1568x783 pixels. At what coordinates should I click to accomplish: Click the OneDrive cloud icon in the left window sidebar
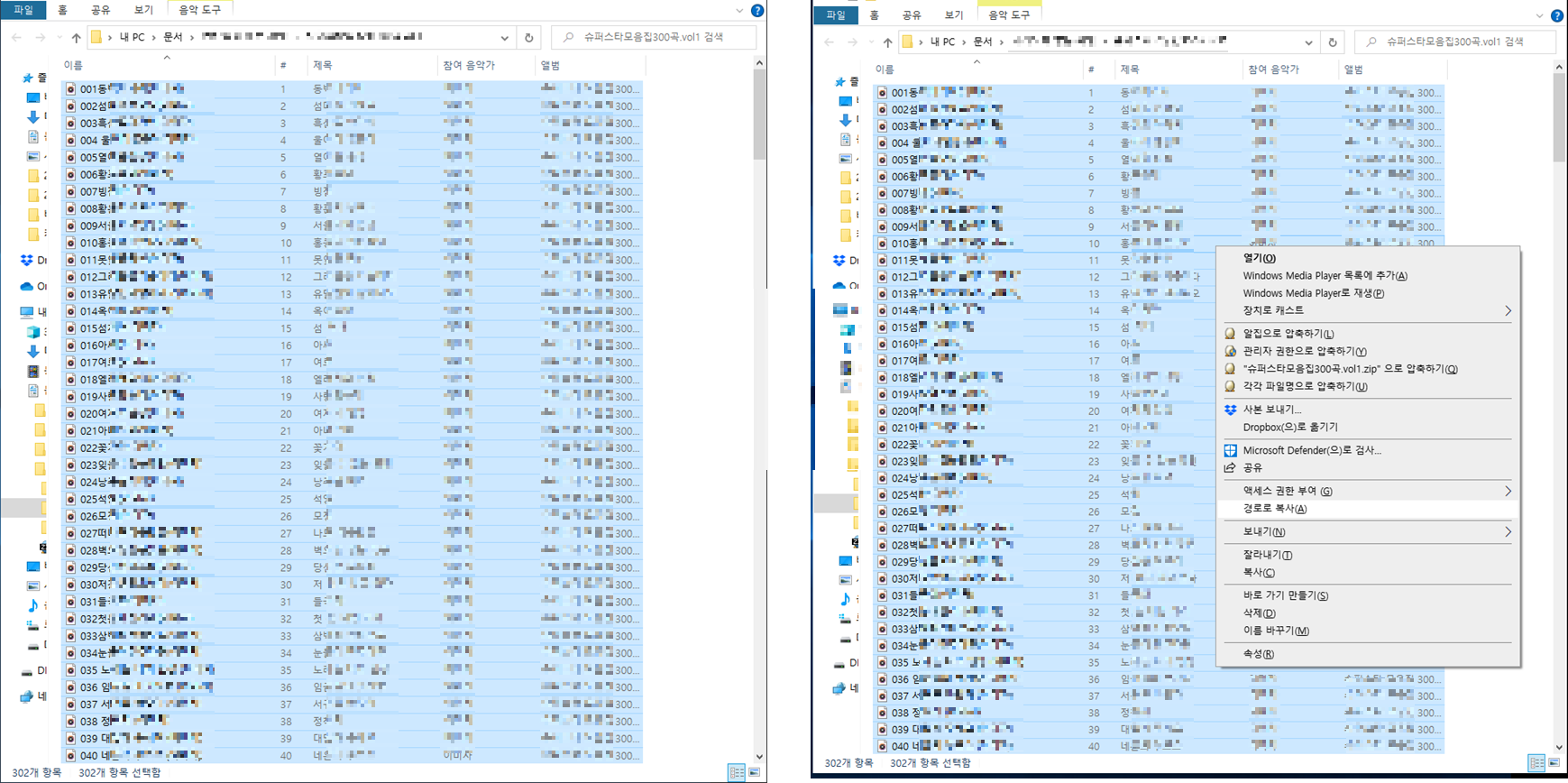[x=27, y=286]
